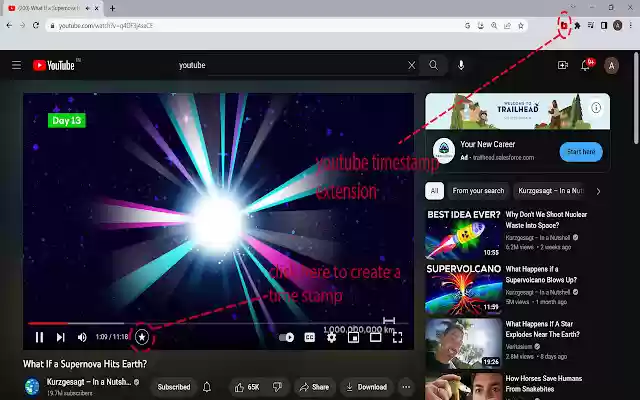Open the Kurzgesagt channel name link

89,382
